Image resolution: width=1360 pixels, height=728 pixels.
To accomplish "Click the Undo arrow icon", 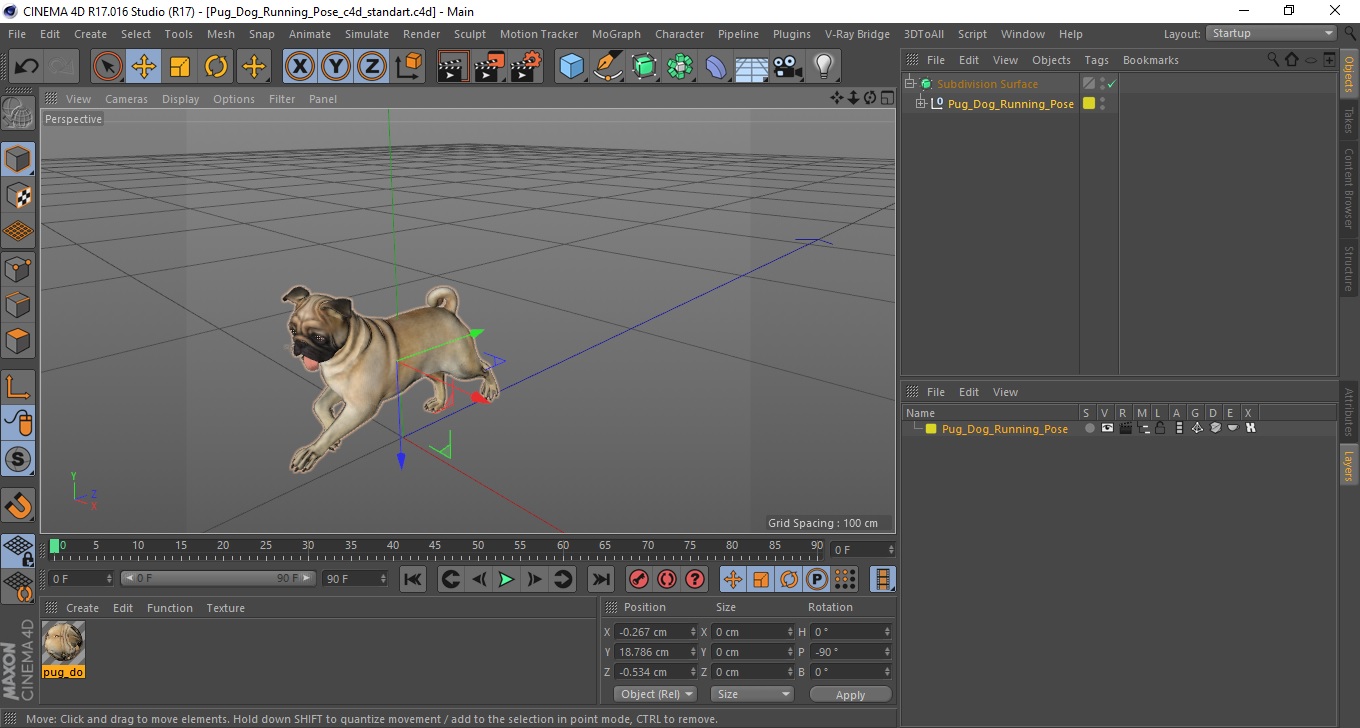I will pyautogui.click(x=26, y=67).
